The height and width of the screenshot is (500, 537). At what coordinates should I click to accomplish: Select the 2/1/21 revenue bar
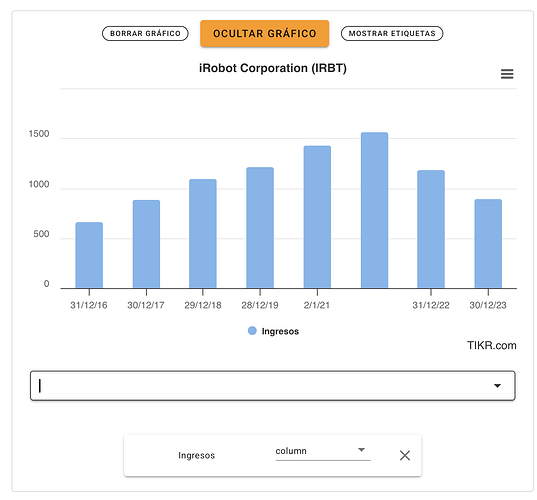[x=317, y=217]
